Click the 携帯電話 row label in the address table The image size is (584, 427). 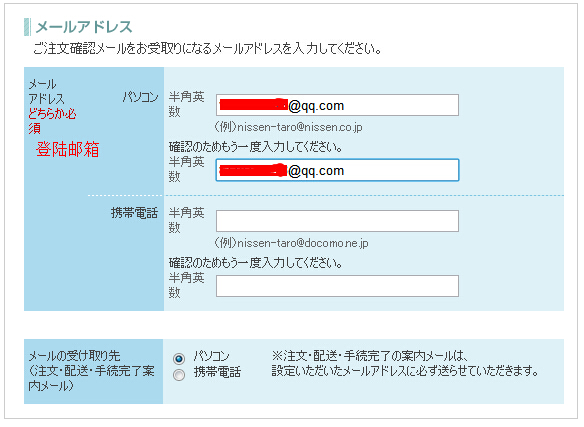coord(134,213)
